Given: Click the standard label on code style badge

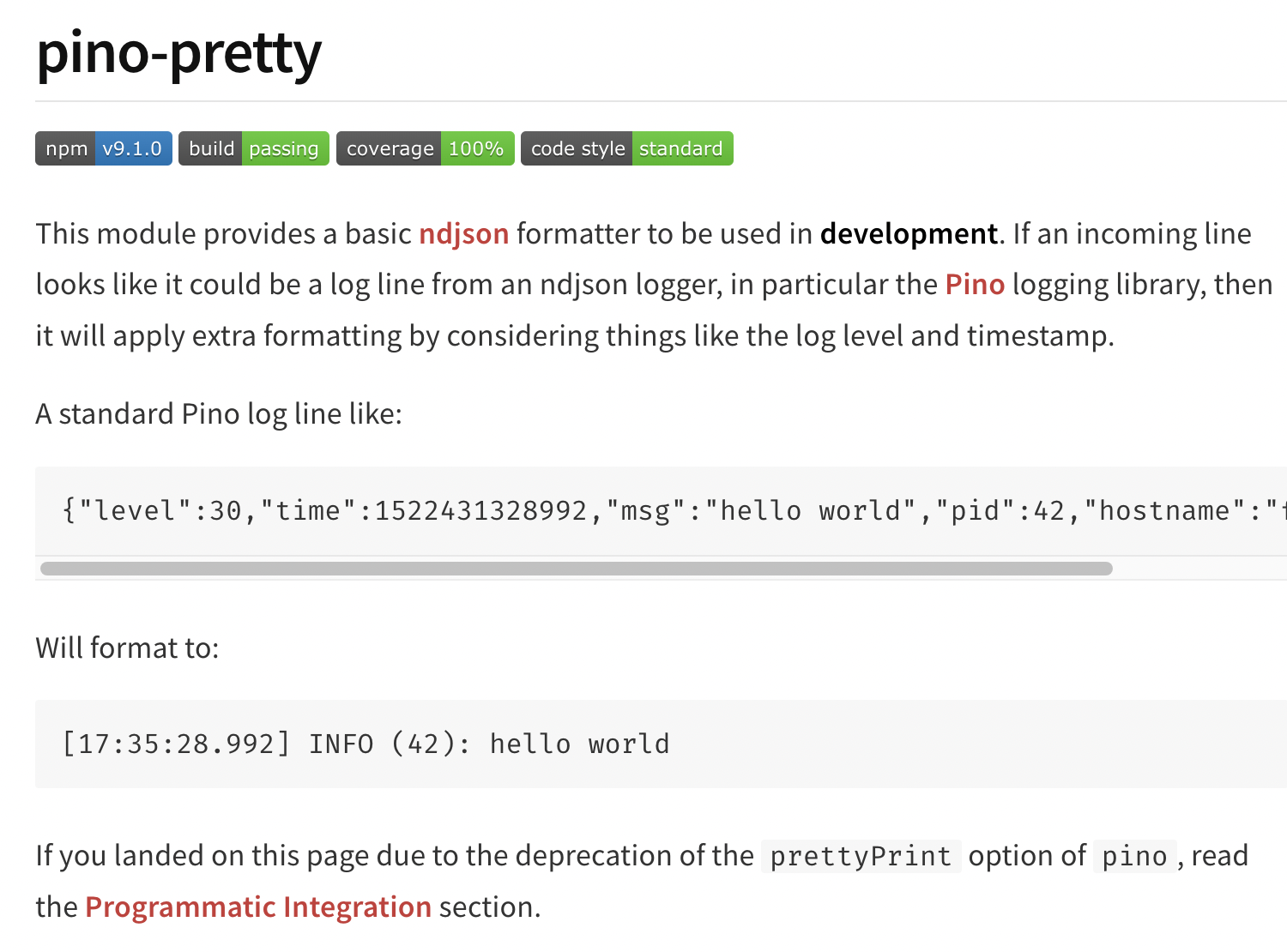Looking at the screenshot, I should pos(681,148).
